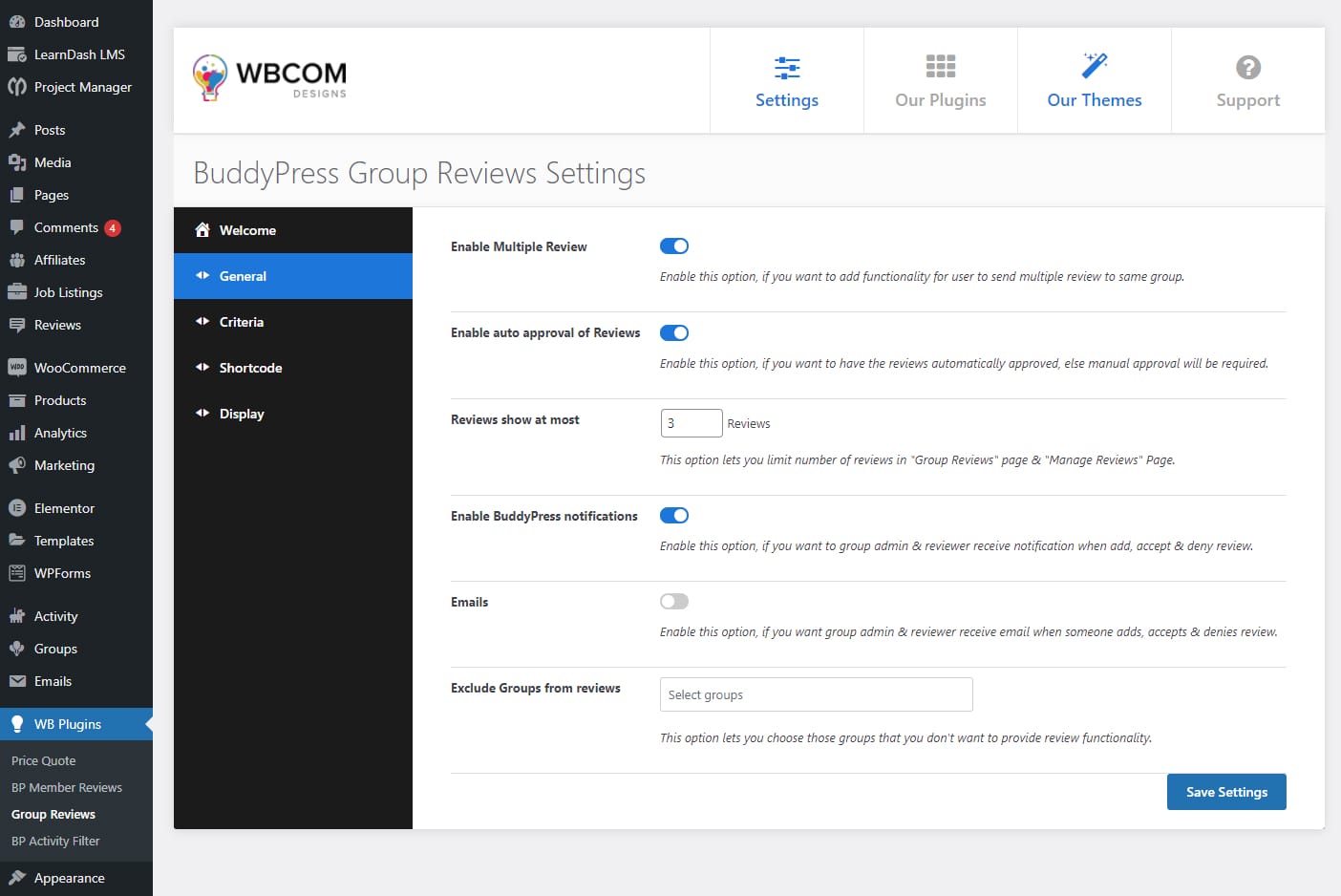Open Our Plugins grid icon
Screen dimensions: 1341x896
tap(940, 67)
